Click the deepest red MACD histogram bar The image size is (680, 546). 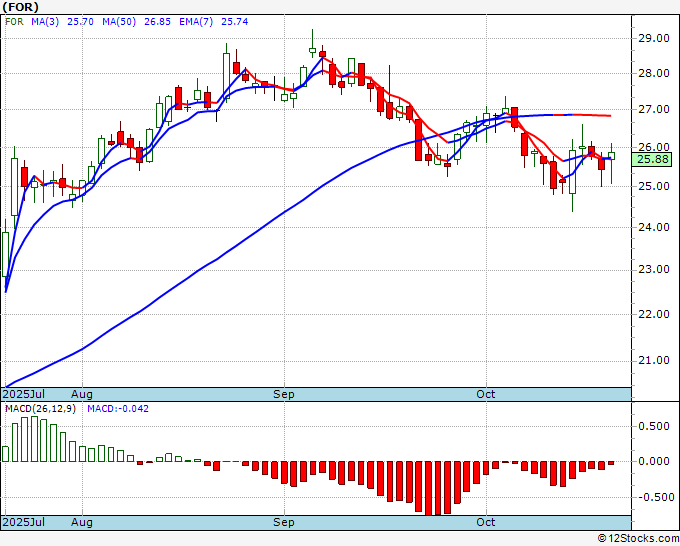pos(428,488)
